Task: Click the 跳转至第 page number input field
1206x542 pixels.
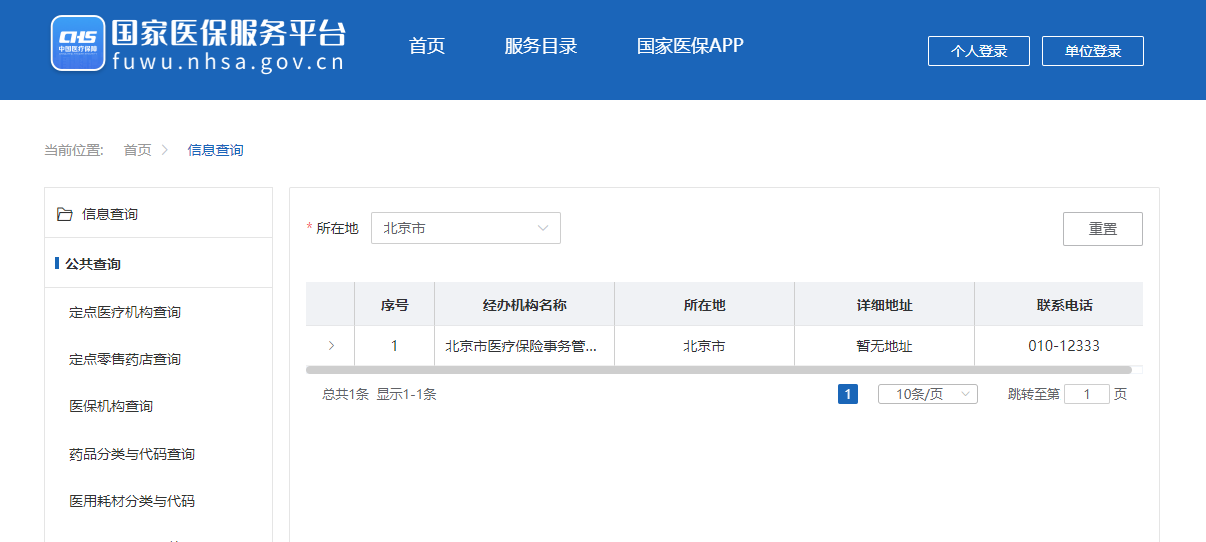Action: (1086, 394)
